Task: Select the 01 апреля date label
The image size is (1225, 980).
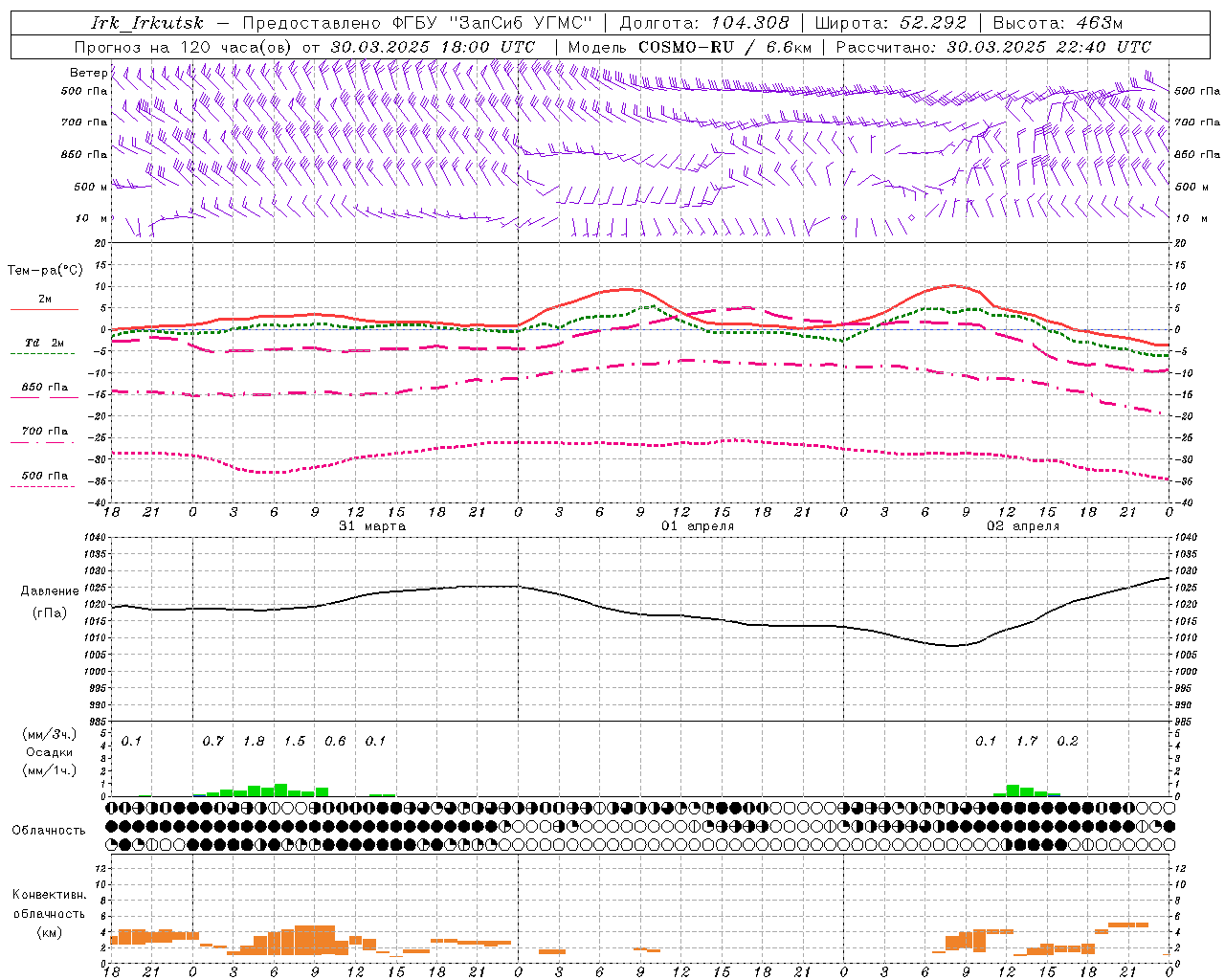Action: [x=698, y=526]
